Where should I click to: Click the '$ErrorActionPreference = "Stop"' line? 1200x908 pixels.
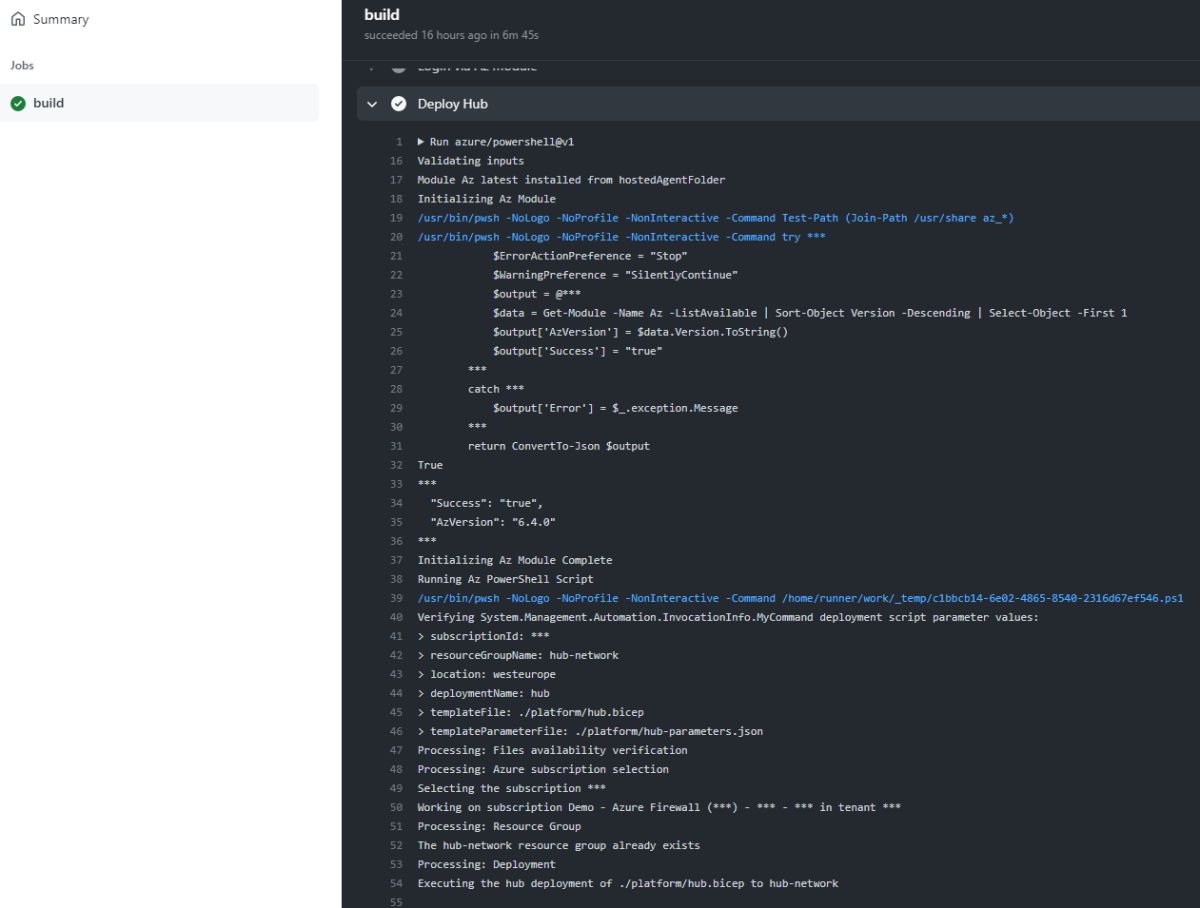[590, 256]
